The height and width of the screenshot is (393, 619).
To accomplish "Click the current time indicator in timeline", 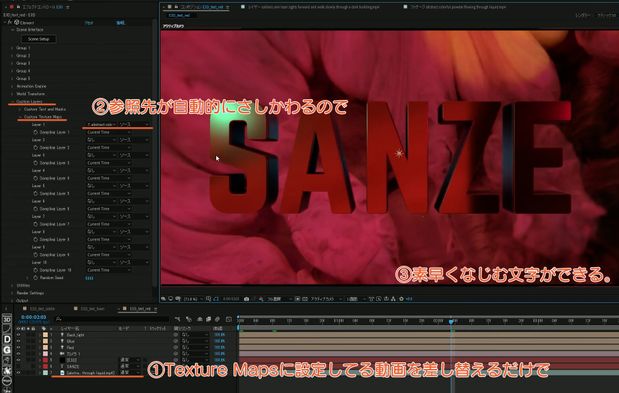I will pos(451,322).
